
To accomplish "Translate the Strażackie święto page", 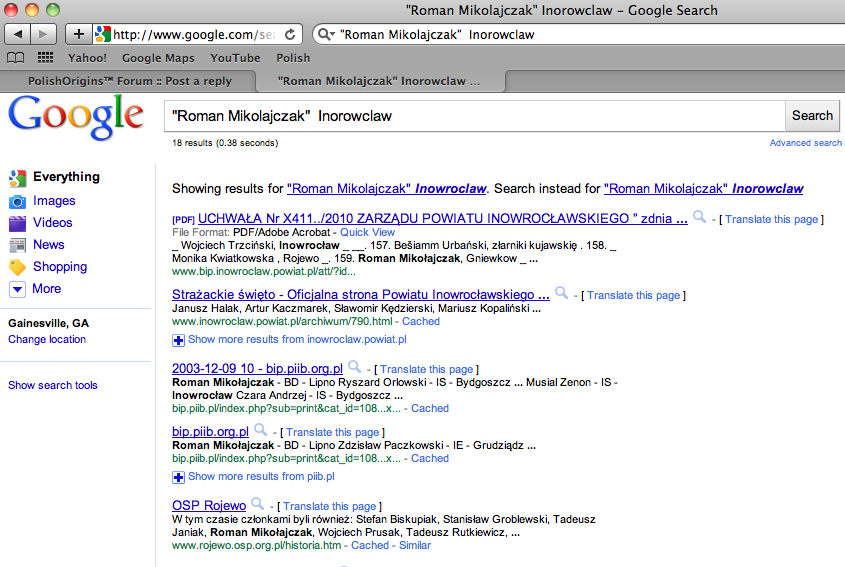I will point(633,295).
